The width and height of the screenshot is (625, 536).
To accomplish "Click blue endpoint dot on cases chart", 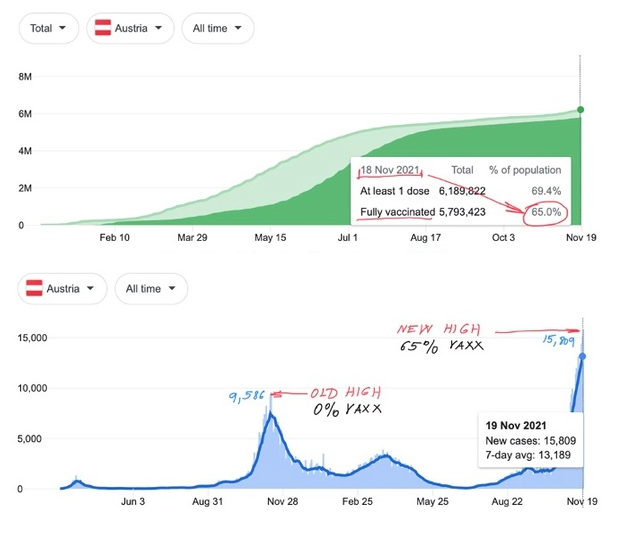I will [x=581, y=356].
